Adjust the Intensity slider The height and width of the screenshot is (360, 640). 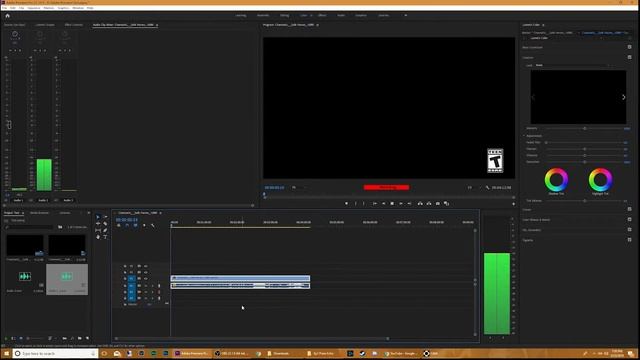[584, 128]
